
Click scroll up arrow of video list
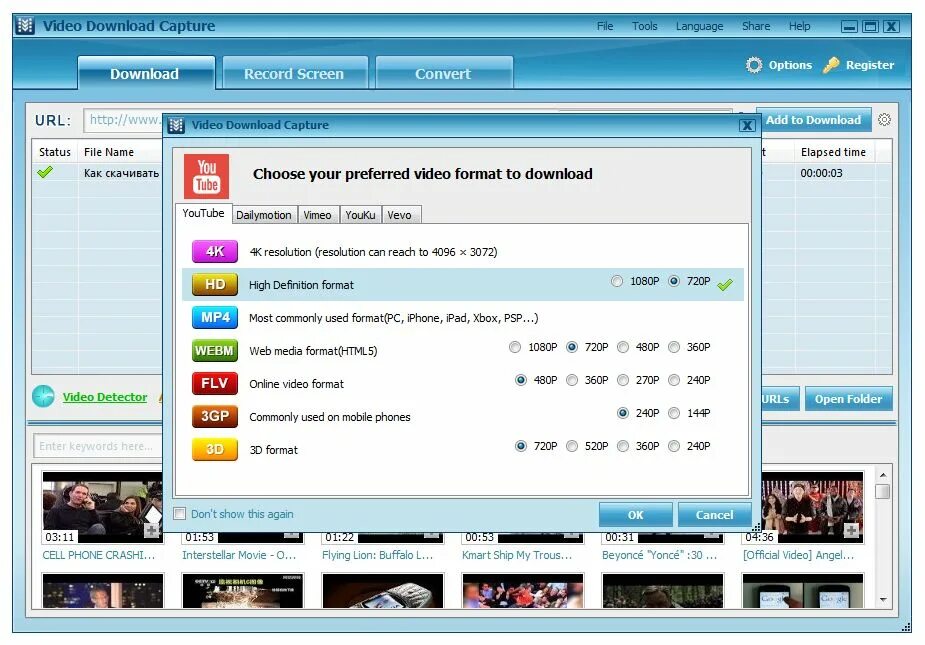coord(883,474)
